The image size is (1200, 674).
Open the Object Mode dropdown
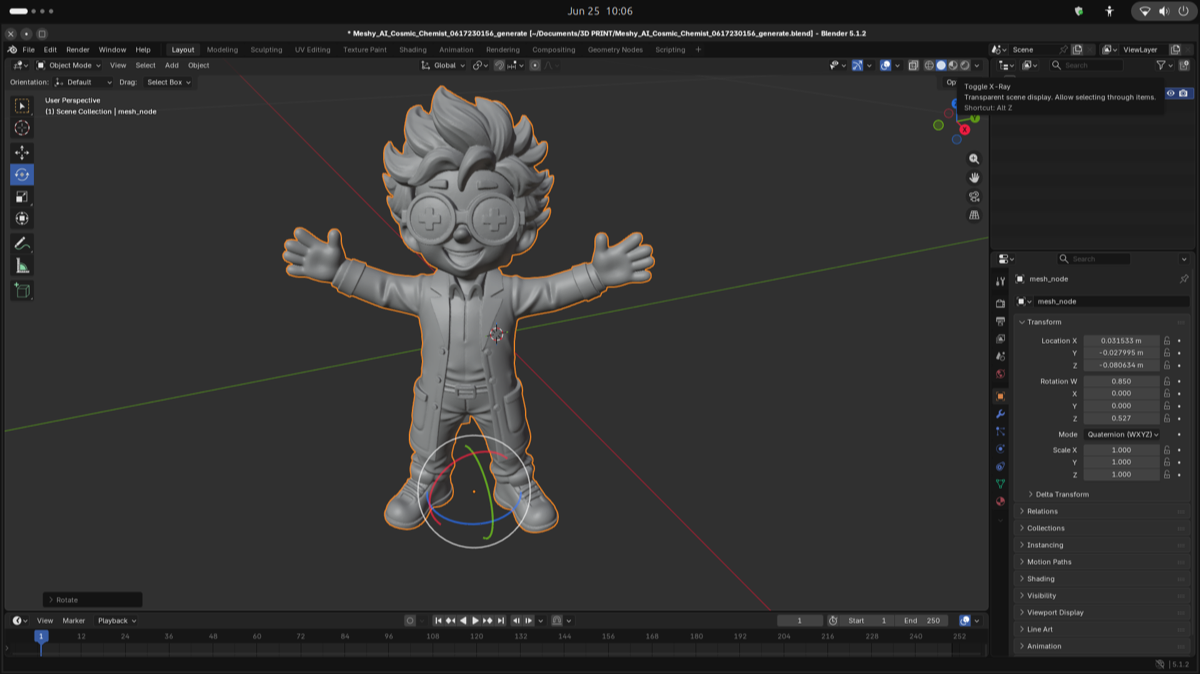[x=69, y=65]
